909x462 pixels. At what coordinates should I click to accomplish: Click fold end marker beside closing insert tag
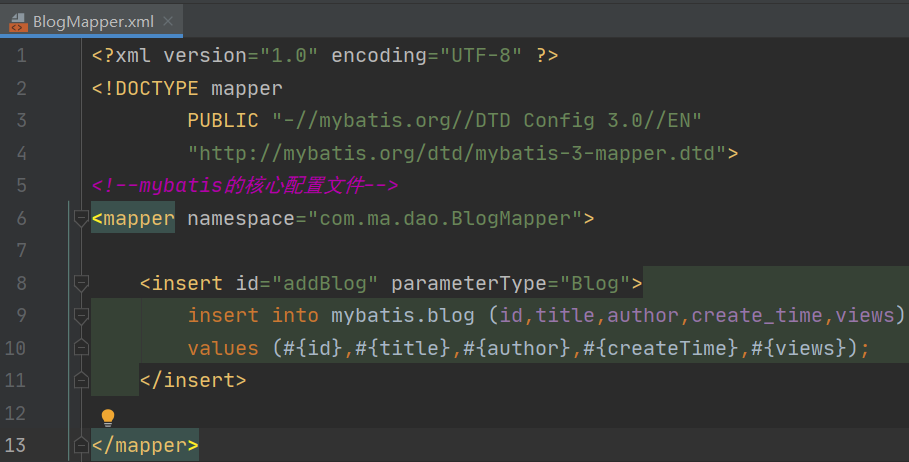pos(81,381)
